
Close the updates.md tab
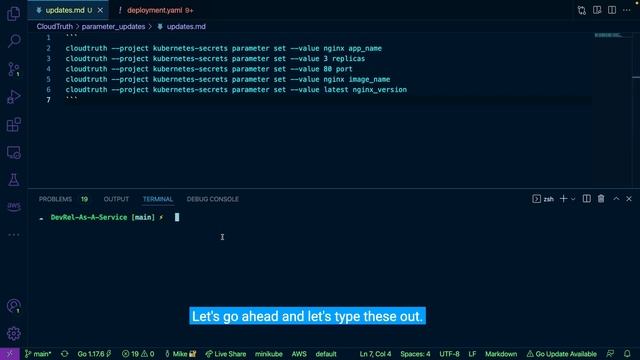[x=100, y=10]
